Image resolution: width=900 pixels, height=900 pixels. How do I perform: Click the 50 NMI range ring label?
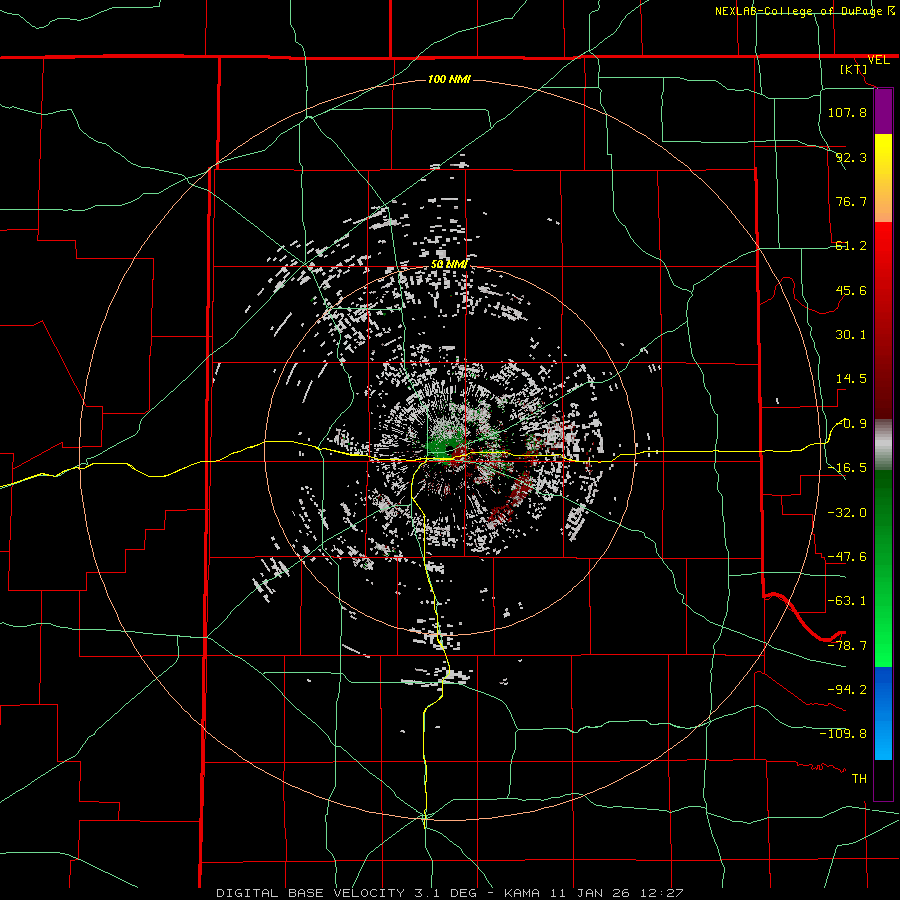pos(449,264)
